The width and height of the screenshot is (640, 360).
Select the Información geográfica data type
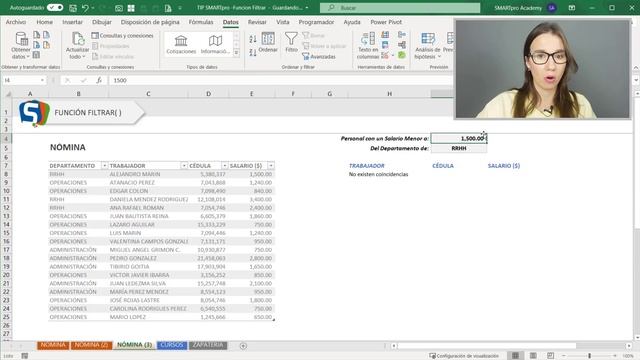pos(215,44)
